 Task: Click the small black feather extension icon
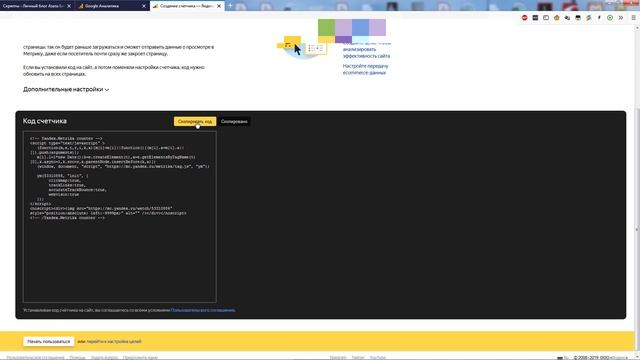tap(599, 18)
